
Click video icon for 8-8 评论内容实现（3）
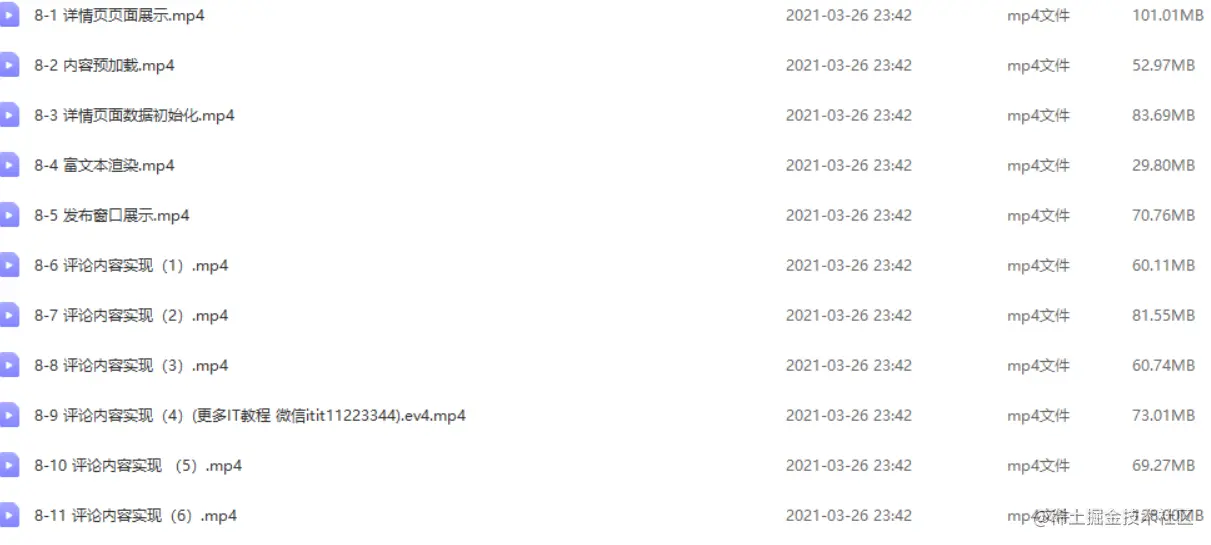[9, 365]
